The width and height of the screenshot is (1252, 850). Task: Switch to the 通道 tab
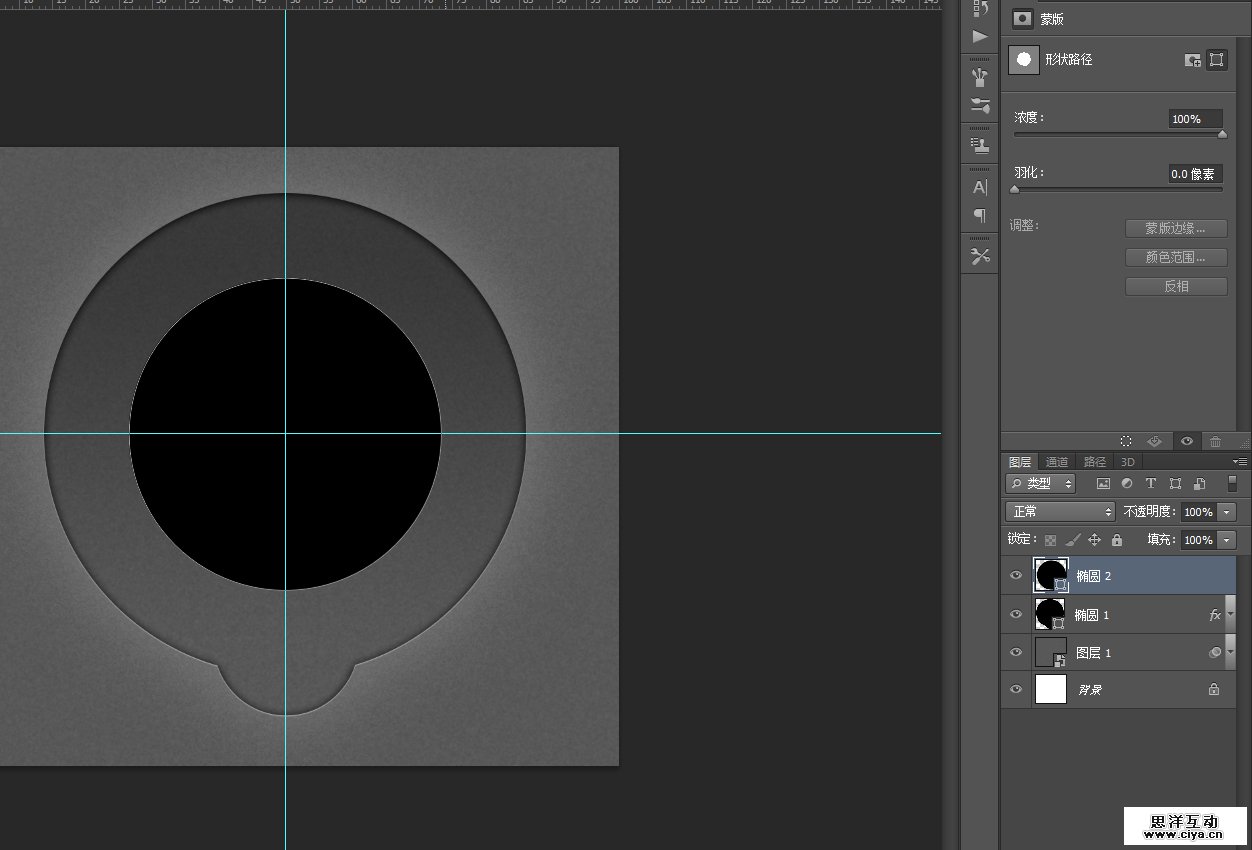(x=1057, y=462)
